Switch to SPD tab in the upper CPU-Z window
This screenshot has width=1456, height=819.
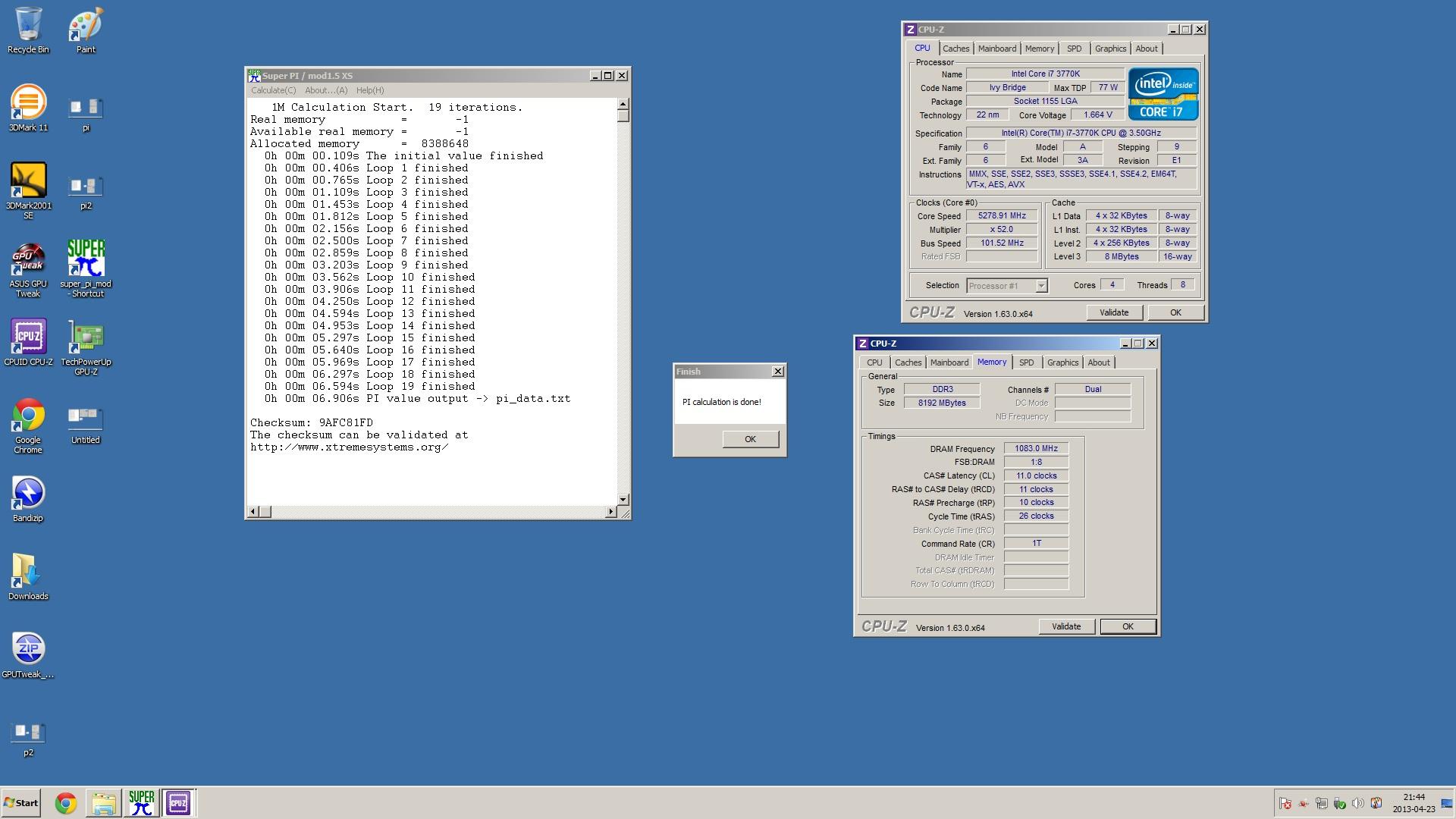pyautogui.click(x=1075, y=49)
